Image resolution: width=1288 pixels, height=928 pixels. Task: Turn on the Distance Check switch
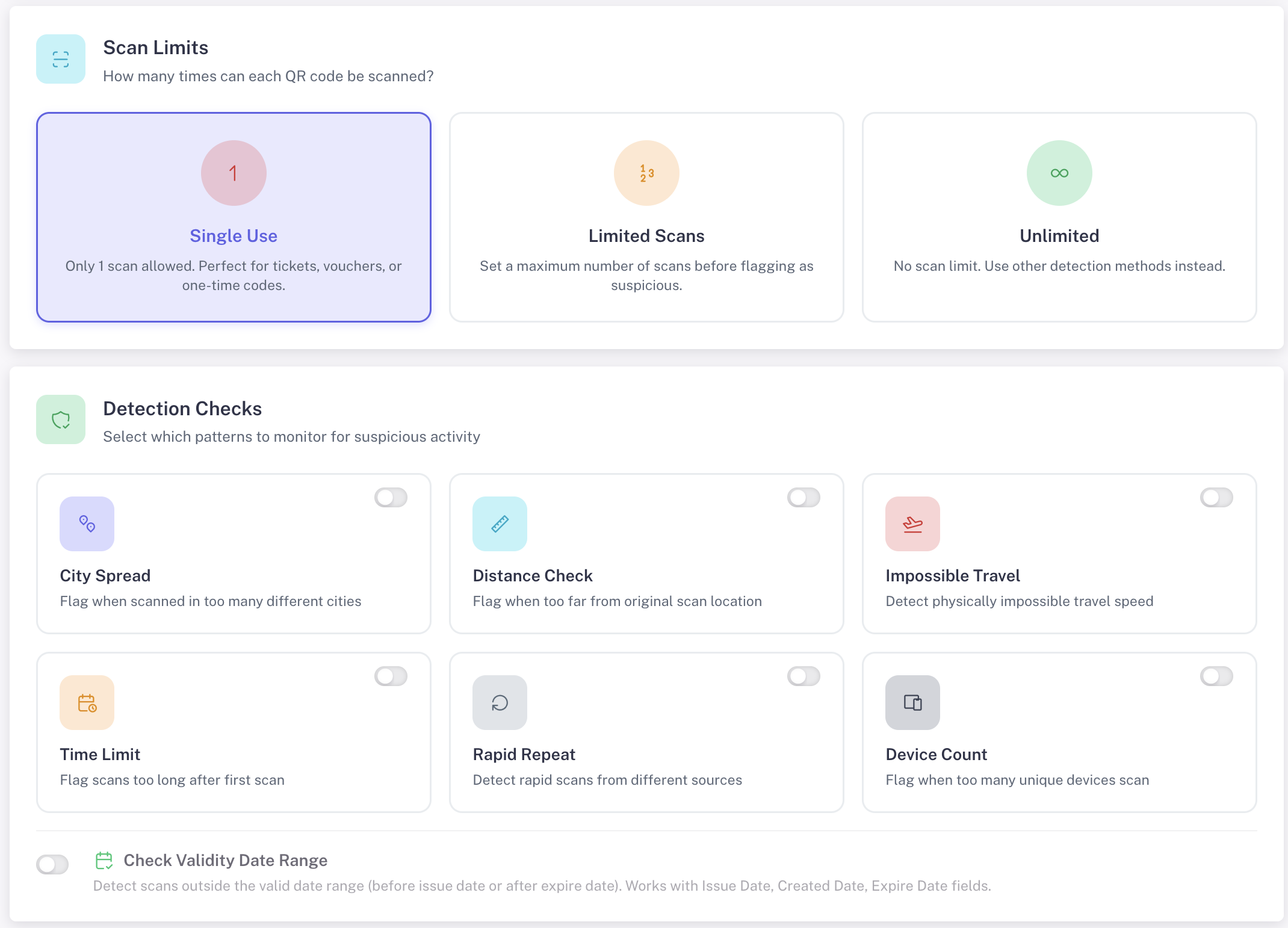point(803,498)
